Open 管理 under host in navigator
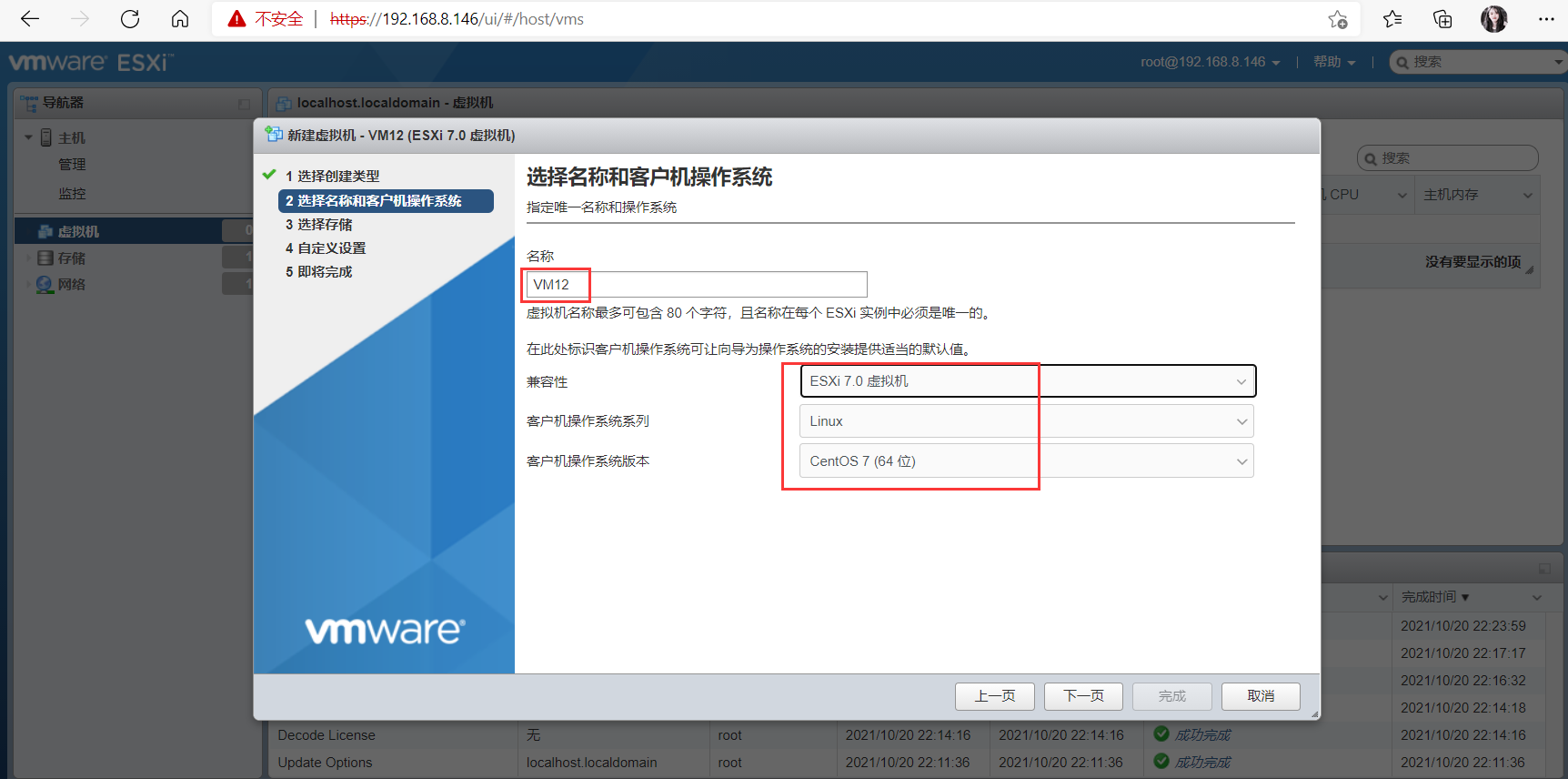The height and width of the screenshot is (779, 1568). [x=72, y=165]
